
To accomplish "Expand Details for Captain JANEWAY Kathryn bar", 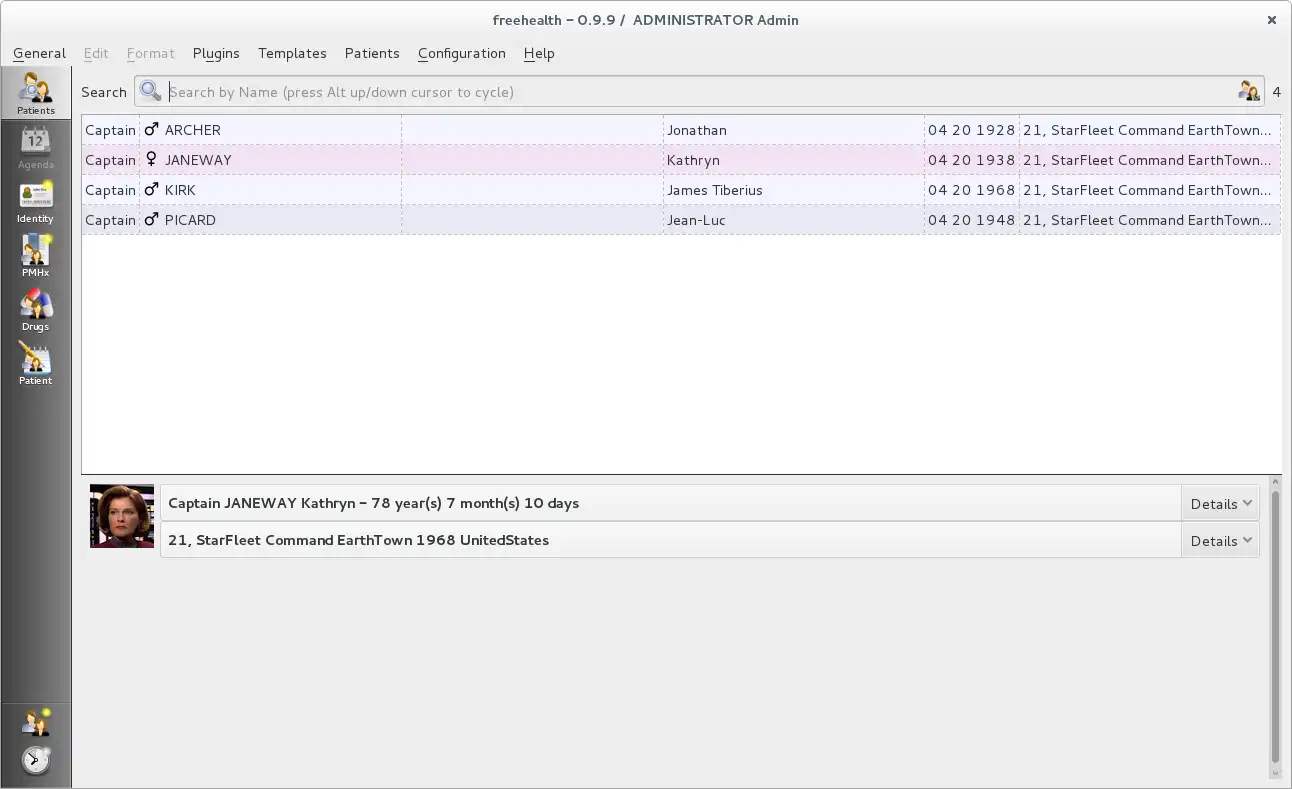I will pyautogui.click(x=1220, y=503).
